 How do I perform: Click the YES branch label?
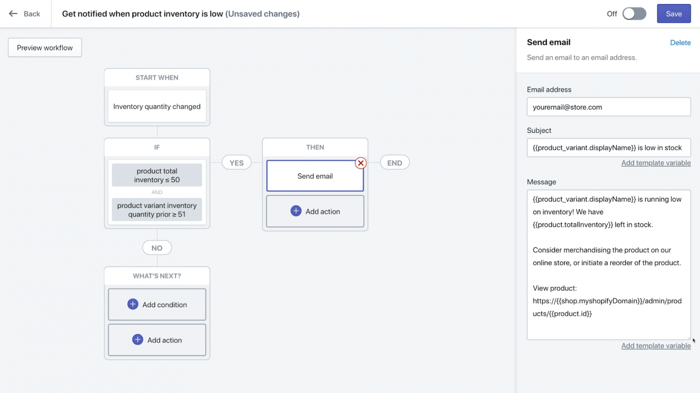point(236,163)
